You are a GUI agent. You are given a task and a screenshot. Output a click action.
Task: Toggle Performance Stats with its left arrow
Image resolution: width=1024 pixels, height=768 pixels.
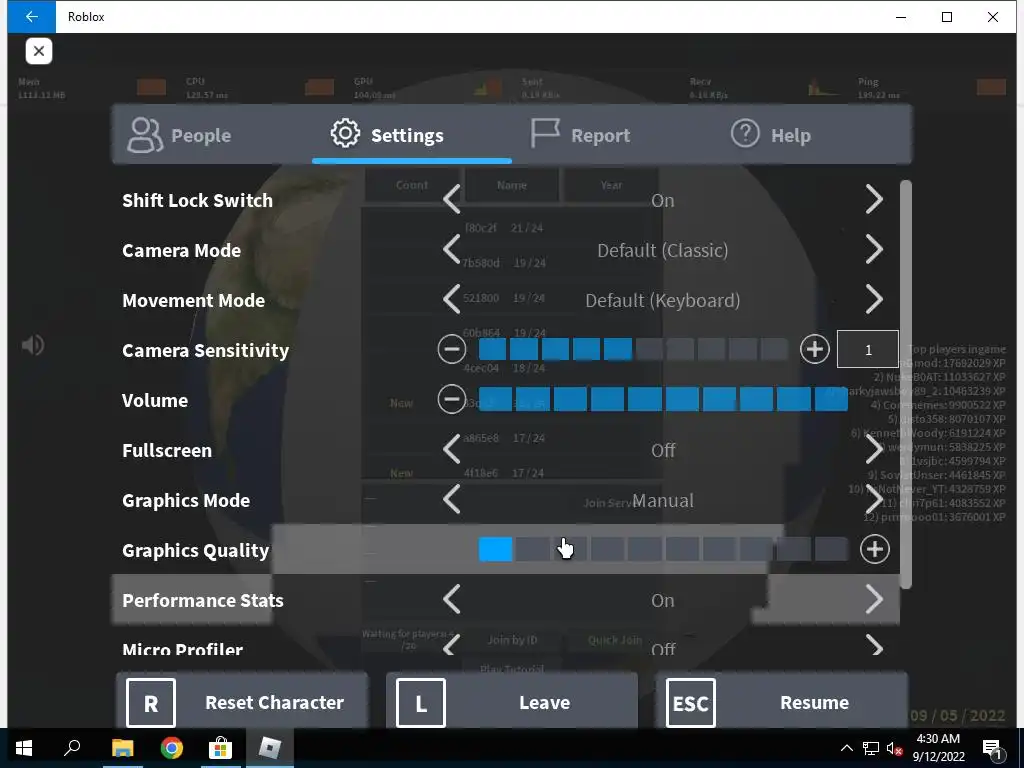(x=452, y=600)
